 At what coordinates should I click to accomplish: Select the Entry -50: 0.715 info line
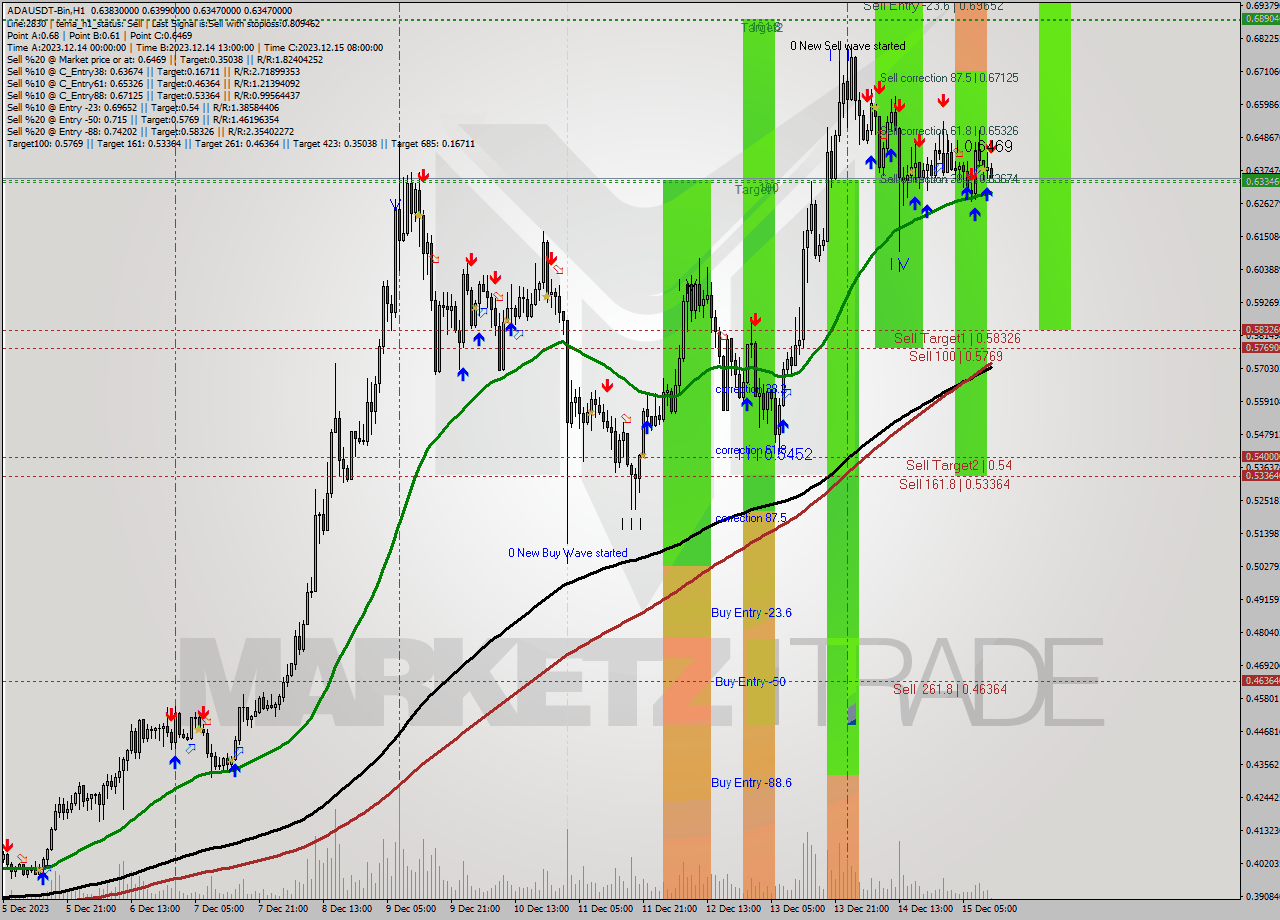(143, 119)
